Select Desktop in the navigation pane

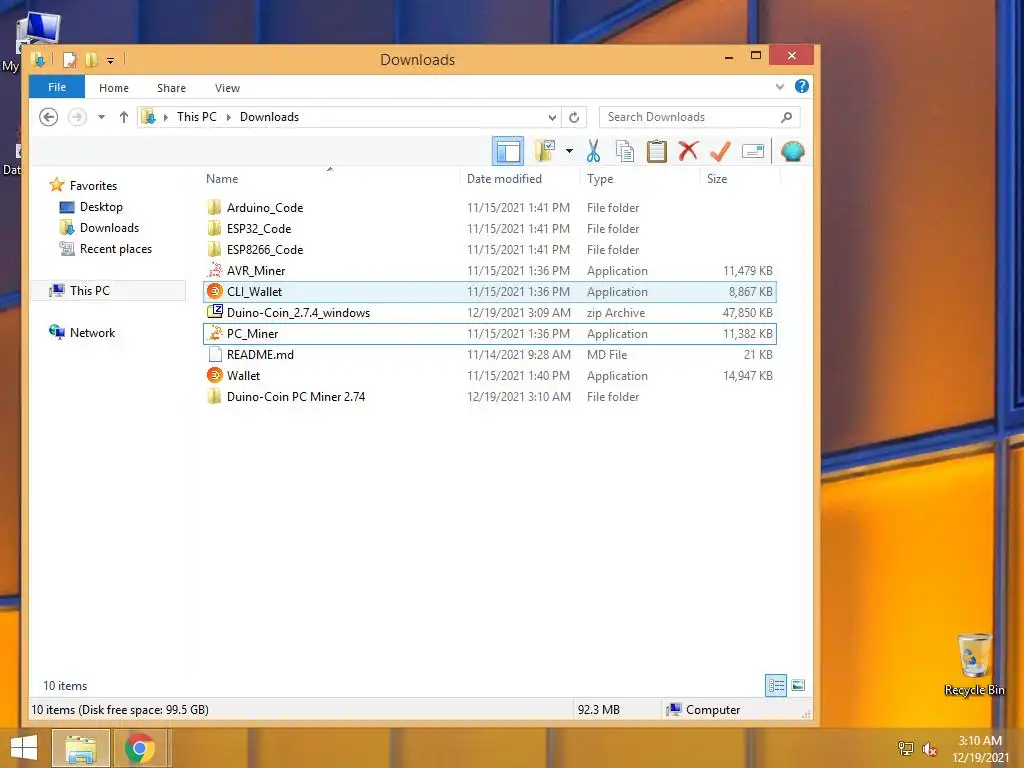tap(101, 207)
